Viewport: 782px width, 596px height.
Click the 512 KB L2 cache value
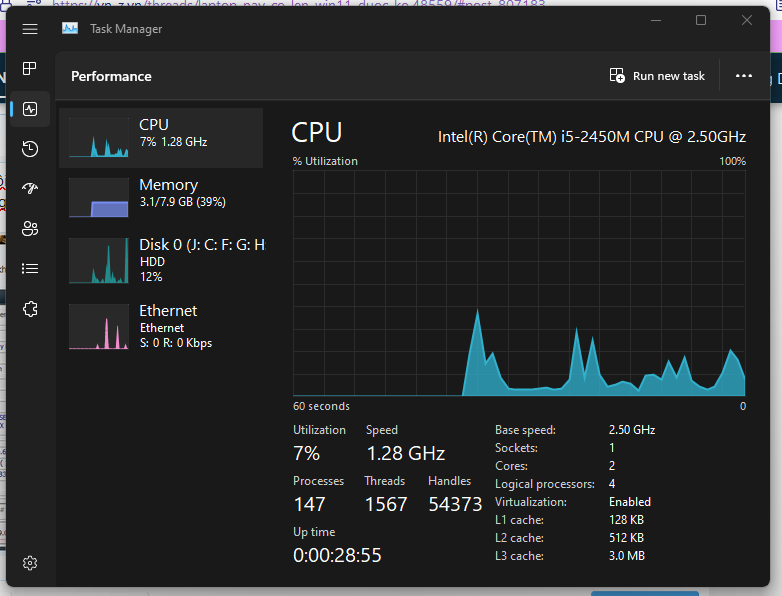click(x=626, y=538)
